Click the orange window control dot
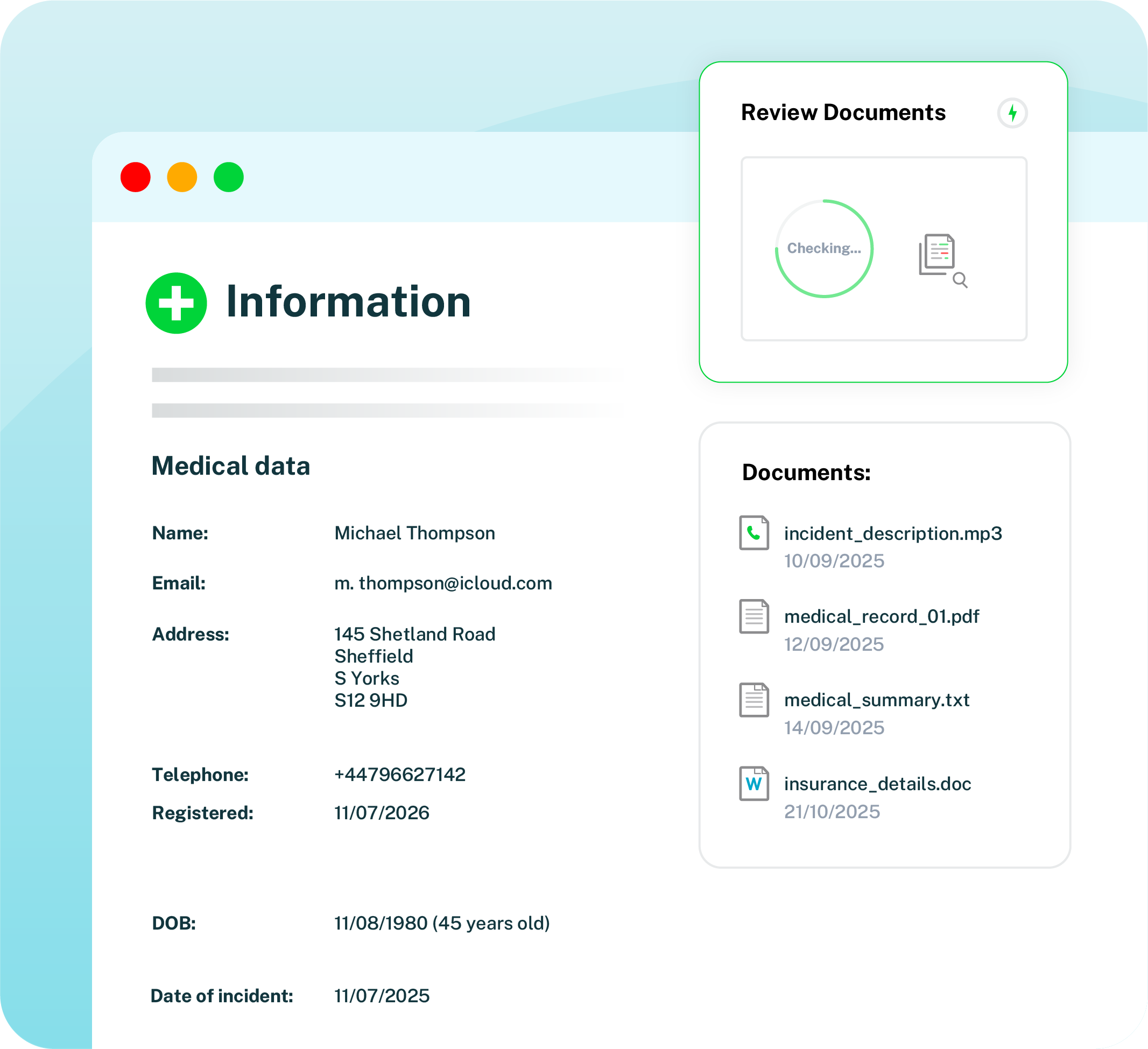Image resolution: width=1148 pixels, height=1049 pixels. (182, 177)
